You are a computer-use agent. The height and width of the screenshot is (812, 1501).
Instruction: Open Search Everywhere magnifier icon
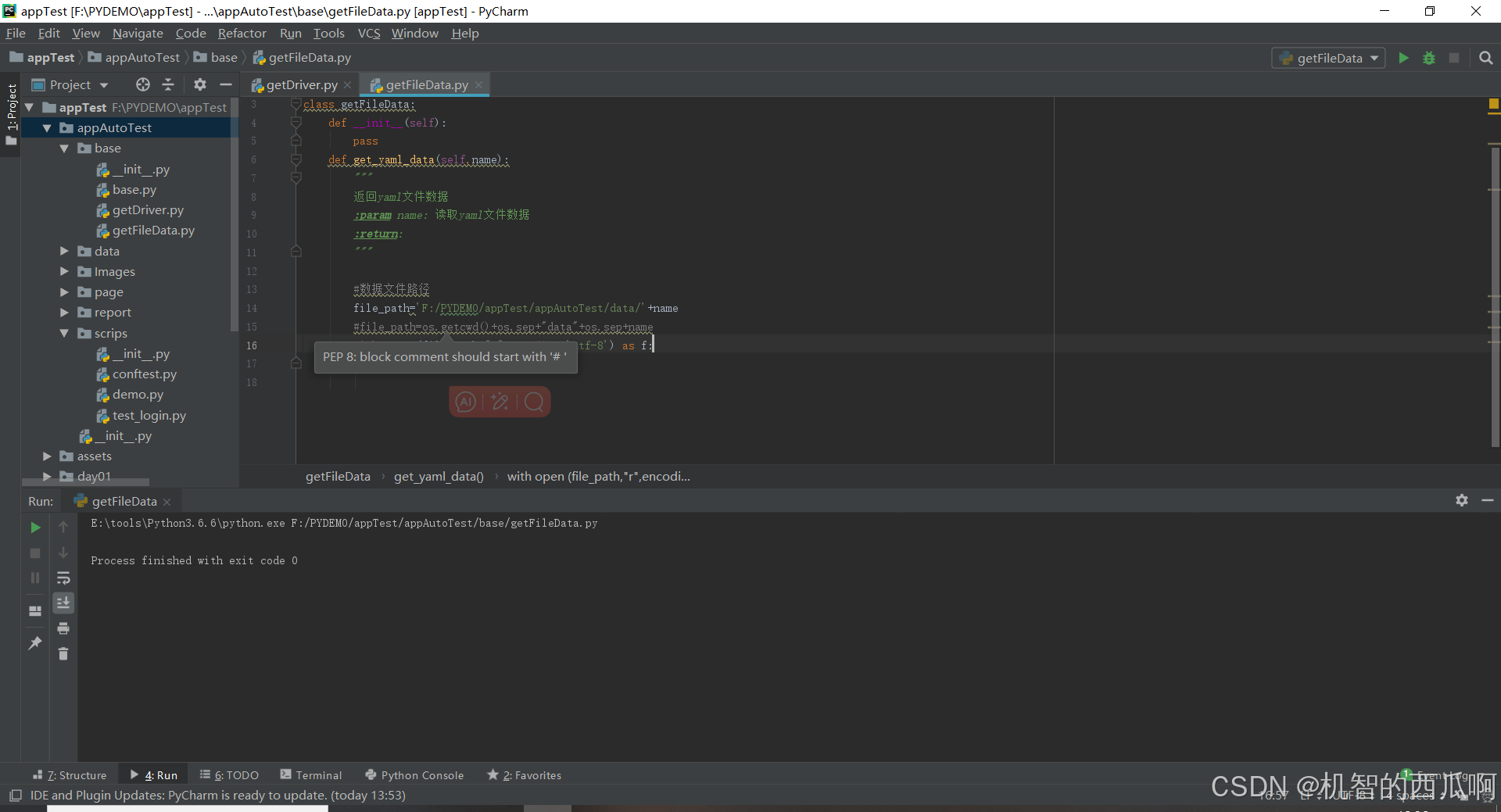[1486, 58]
